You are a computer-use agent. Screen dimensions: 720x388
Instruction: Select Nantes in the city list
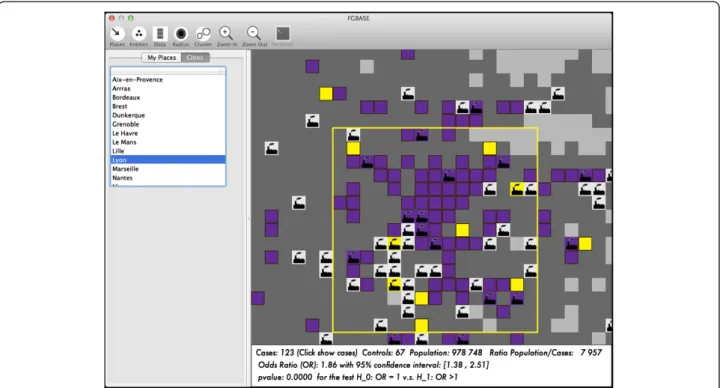(x=168, y=178)
